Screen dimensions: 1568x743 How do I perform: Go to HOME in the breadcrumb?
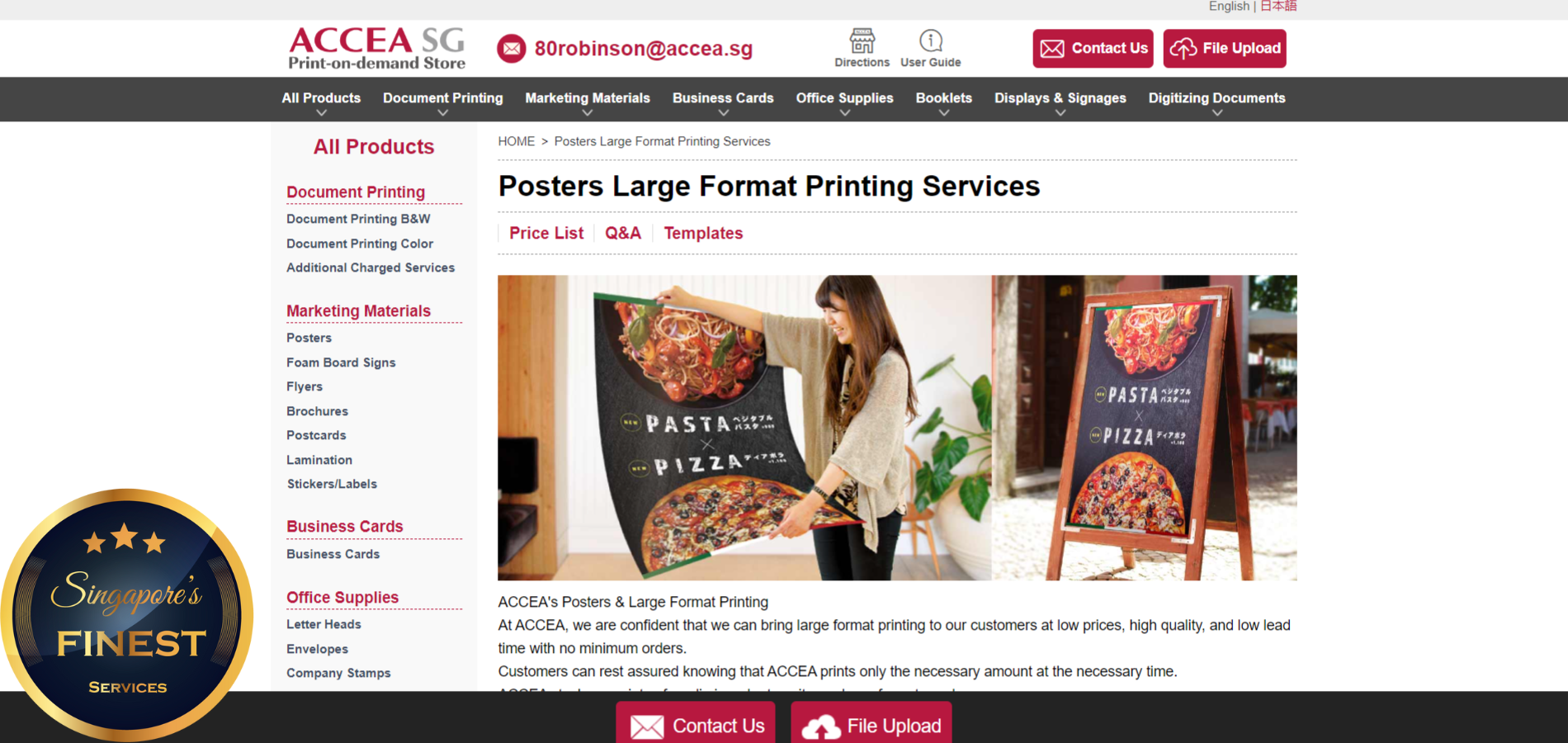click(x=517, y=141)
